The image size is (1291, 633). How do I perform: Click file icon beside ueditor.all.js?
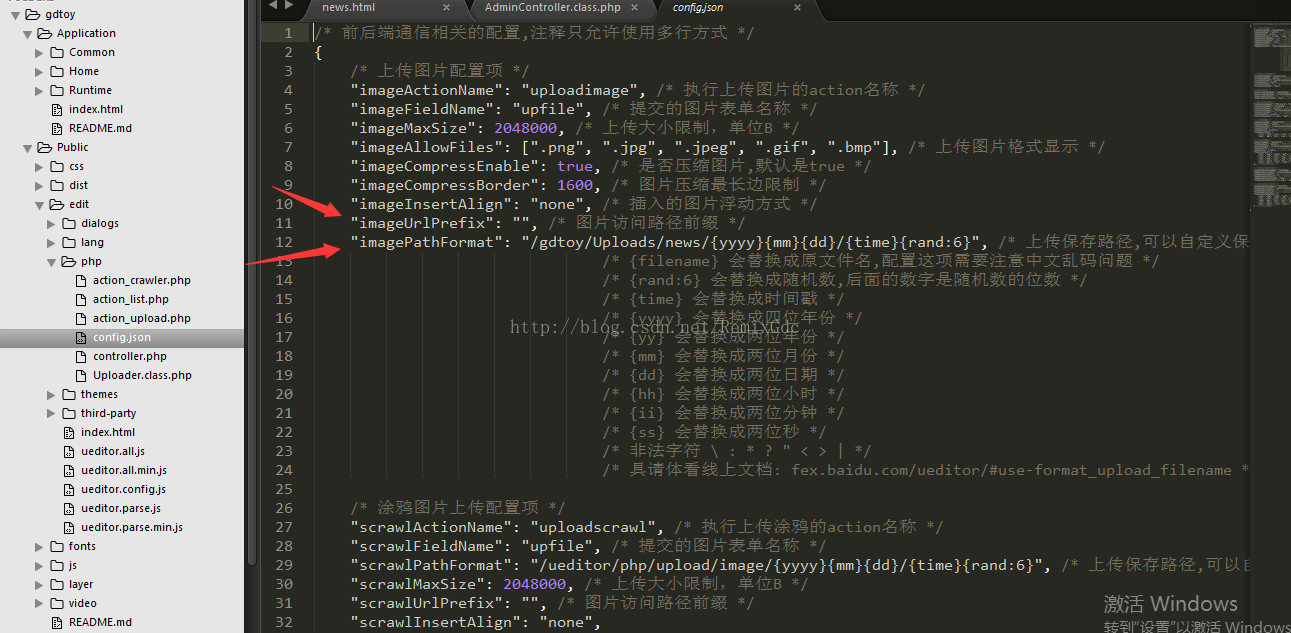click(x=70, y=451)
